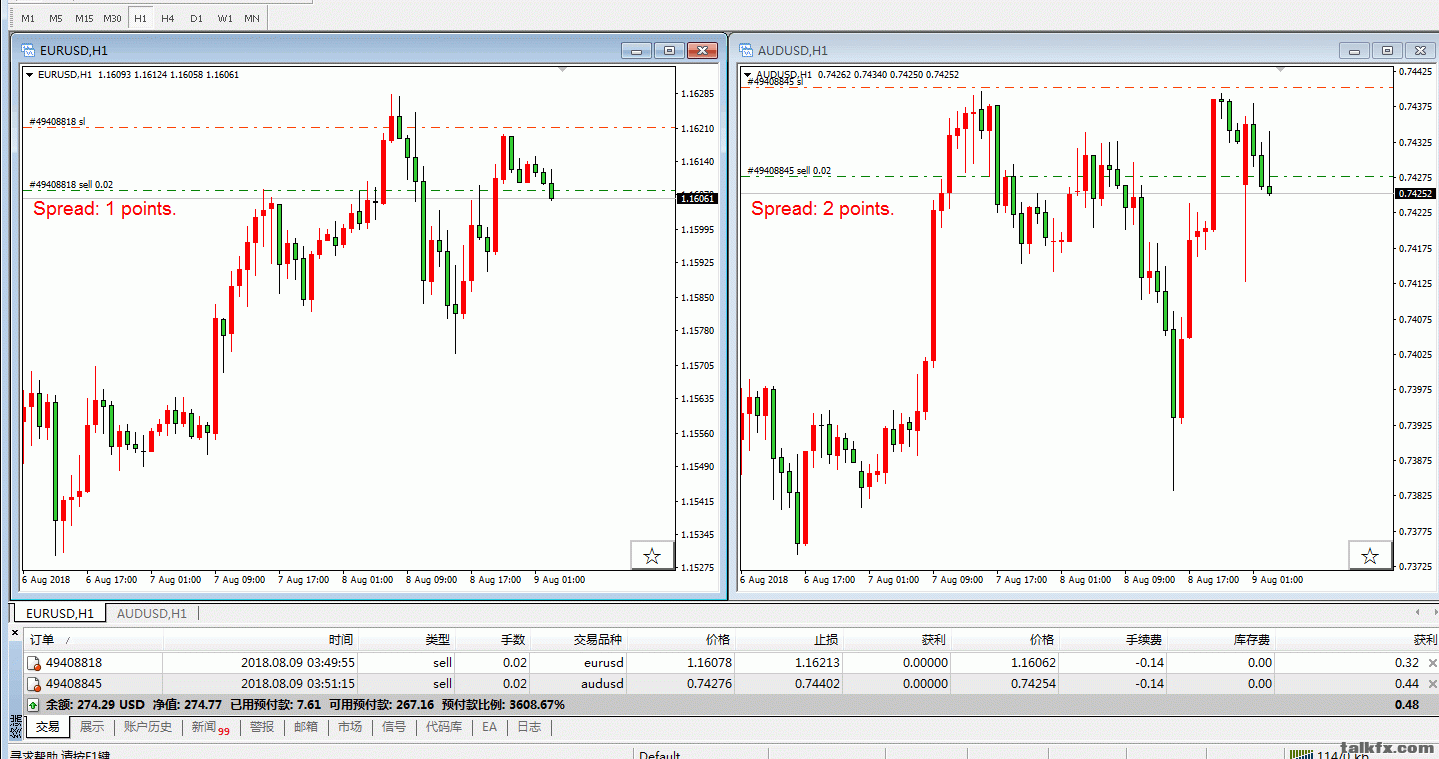Image resolution: width=1439 pixels, height=759 pixels.
Task: Click the AUDUSD,H1 window chart icon
Action: tap(745, 50)
